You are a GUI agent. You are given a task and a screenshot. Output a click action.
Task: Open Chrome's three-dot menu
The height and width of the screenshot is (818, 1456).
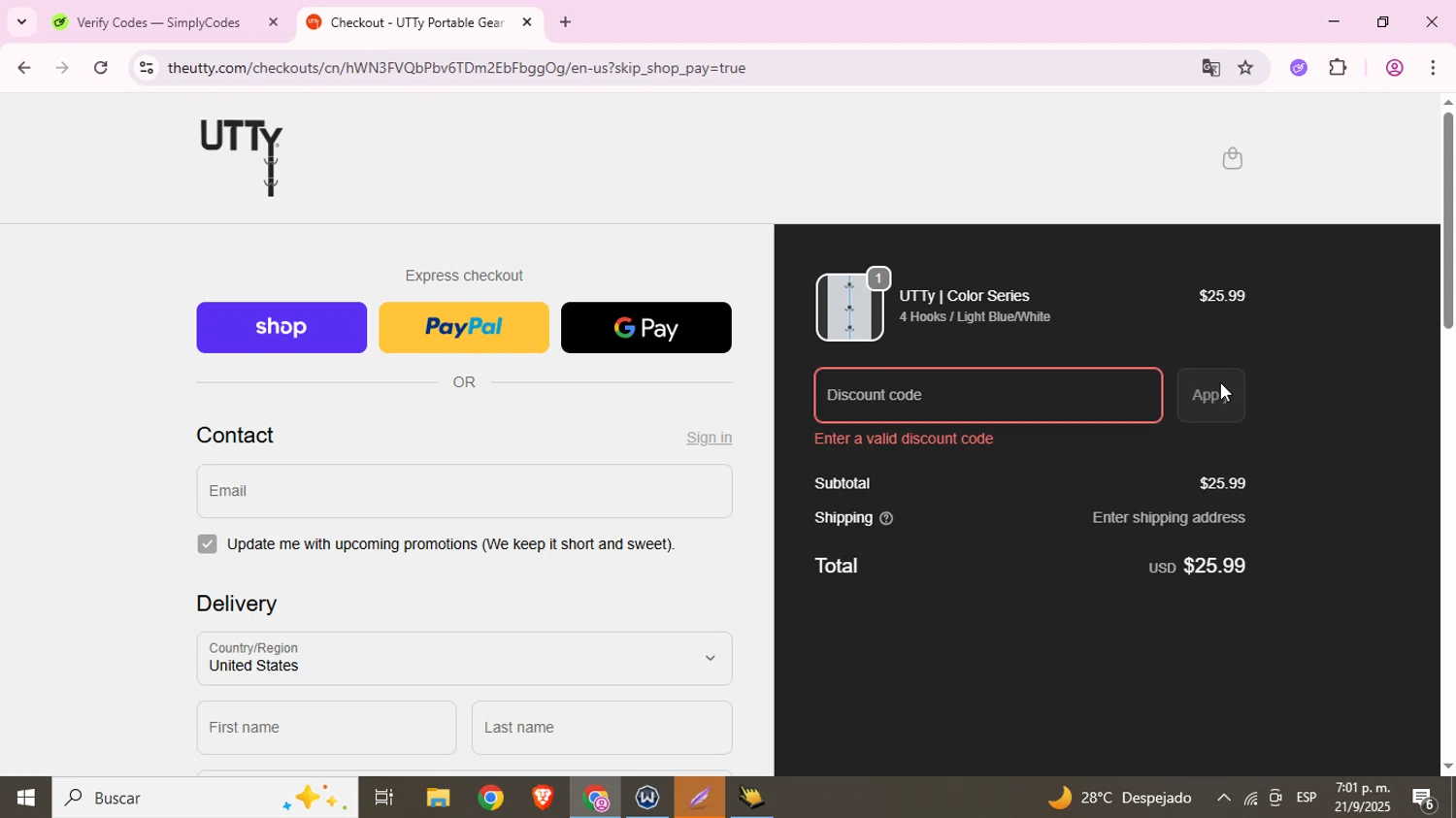pyautogui.click(x=1434, y=68)
